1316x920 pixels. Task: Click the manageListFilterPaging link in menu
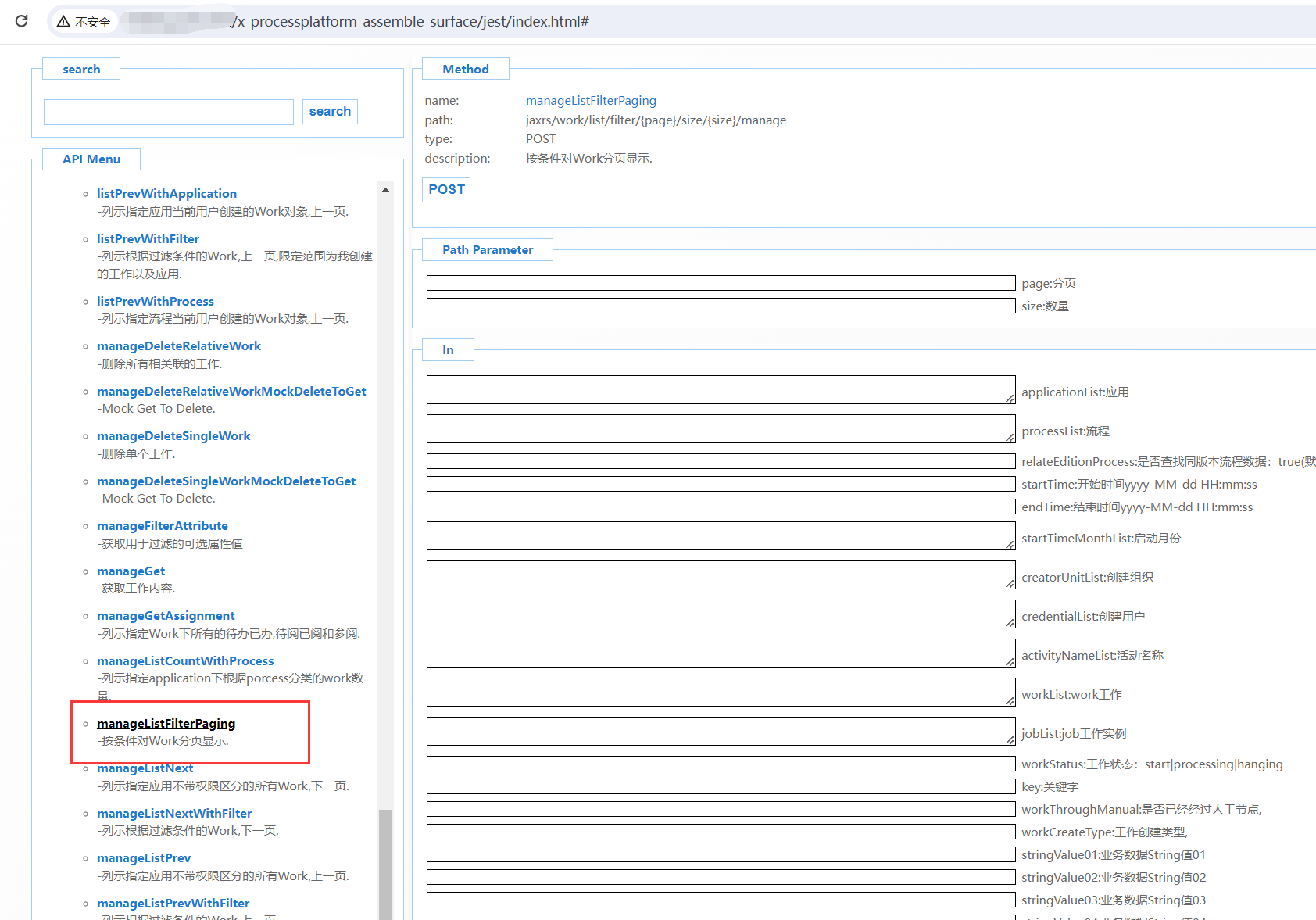tap(166, 724)
